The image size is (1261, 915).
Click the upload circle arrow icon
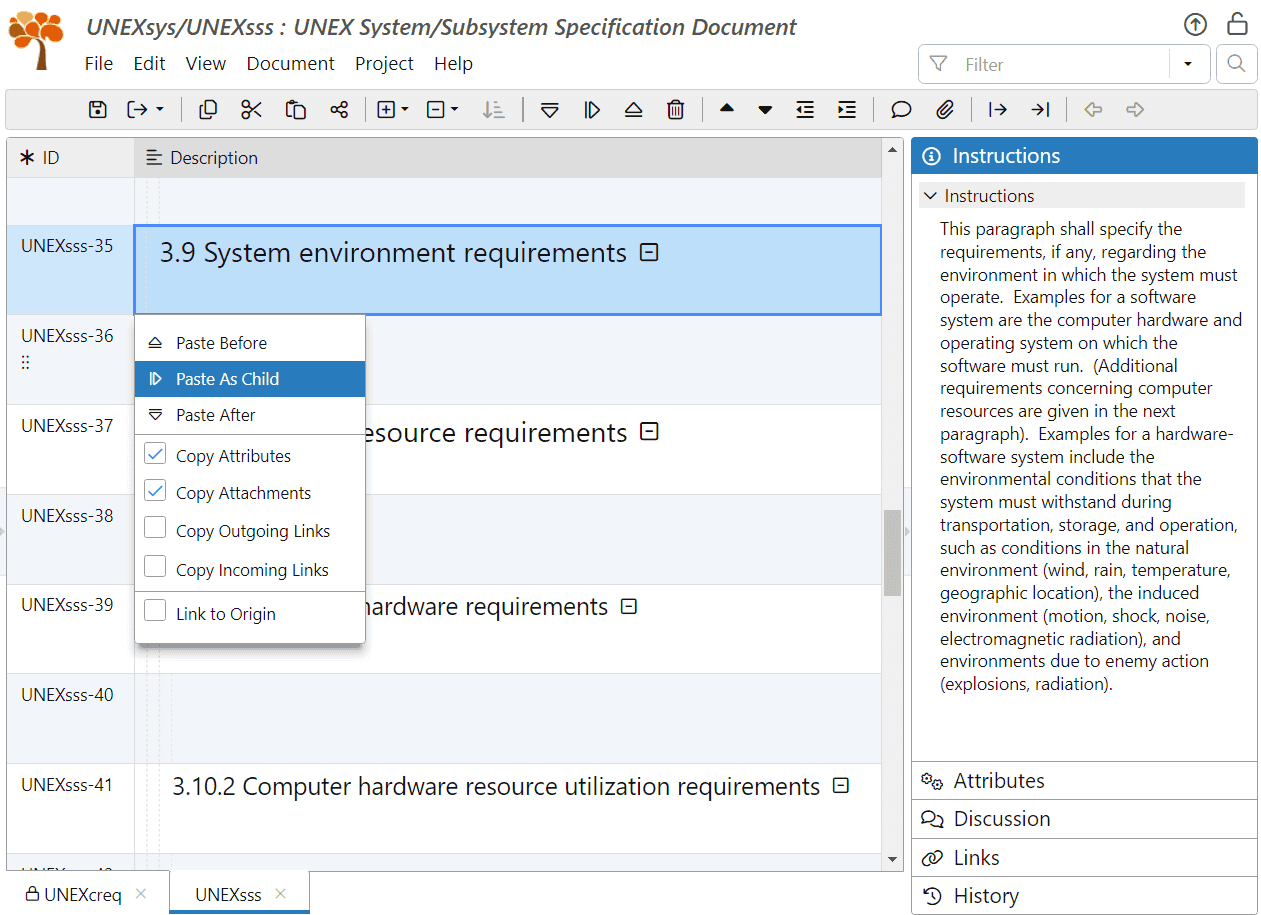pyautogui.click(x=1195, y=25)
